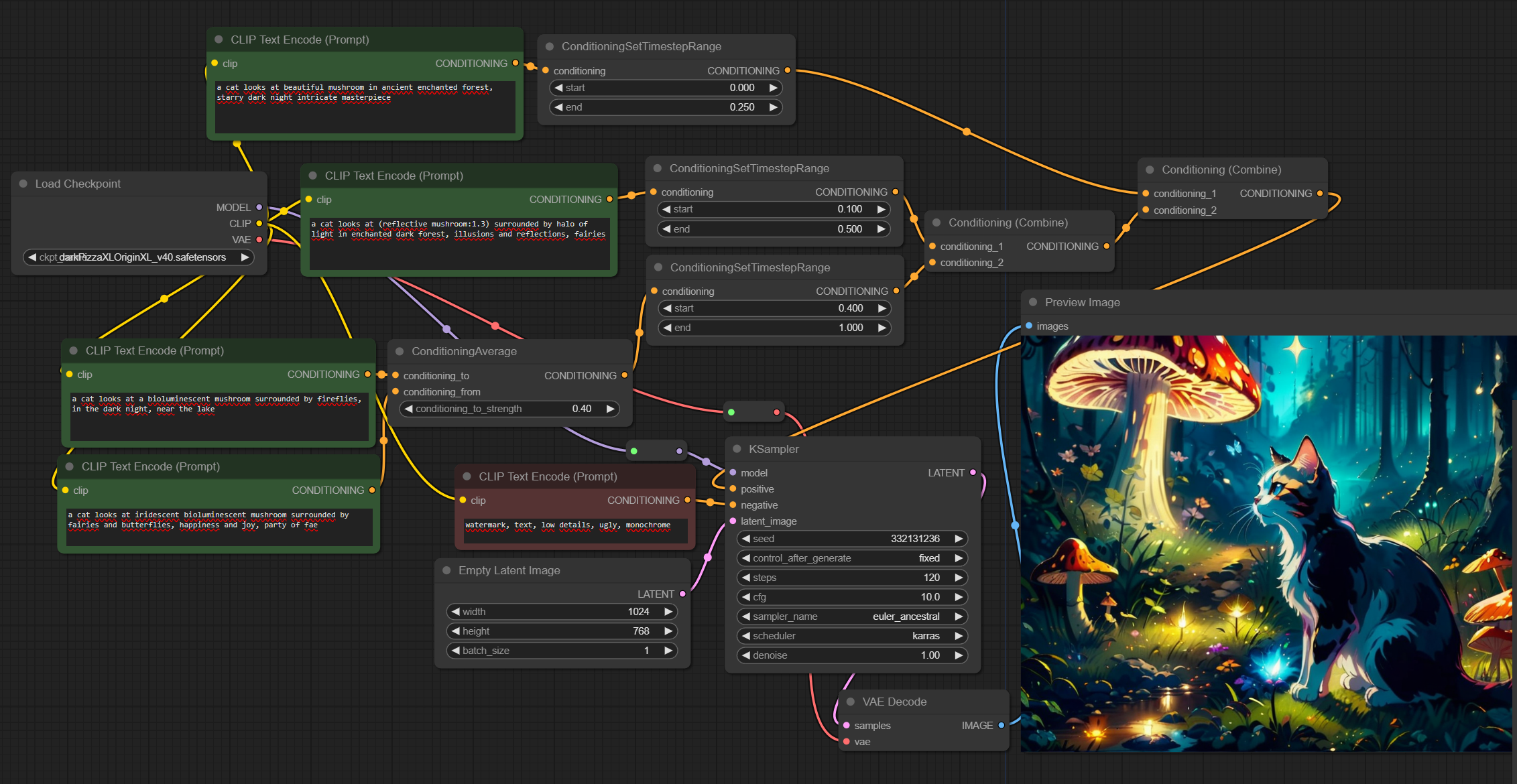This screenshot has width=1517, height=784.
Task: Click the VAE output socket on Load Checkpoint
Action: pos(259,239)
